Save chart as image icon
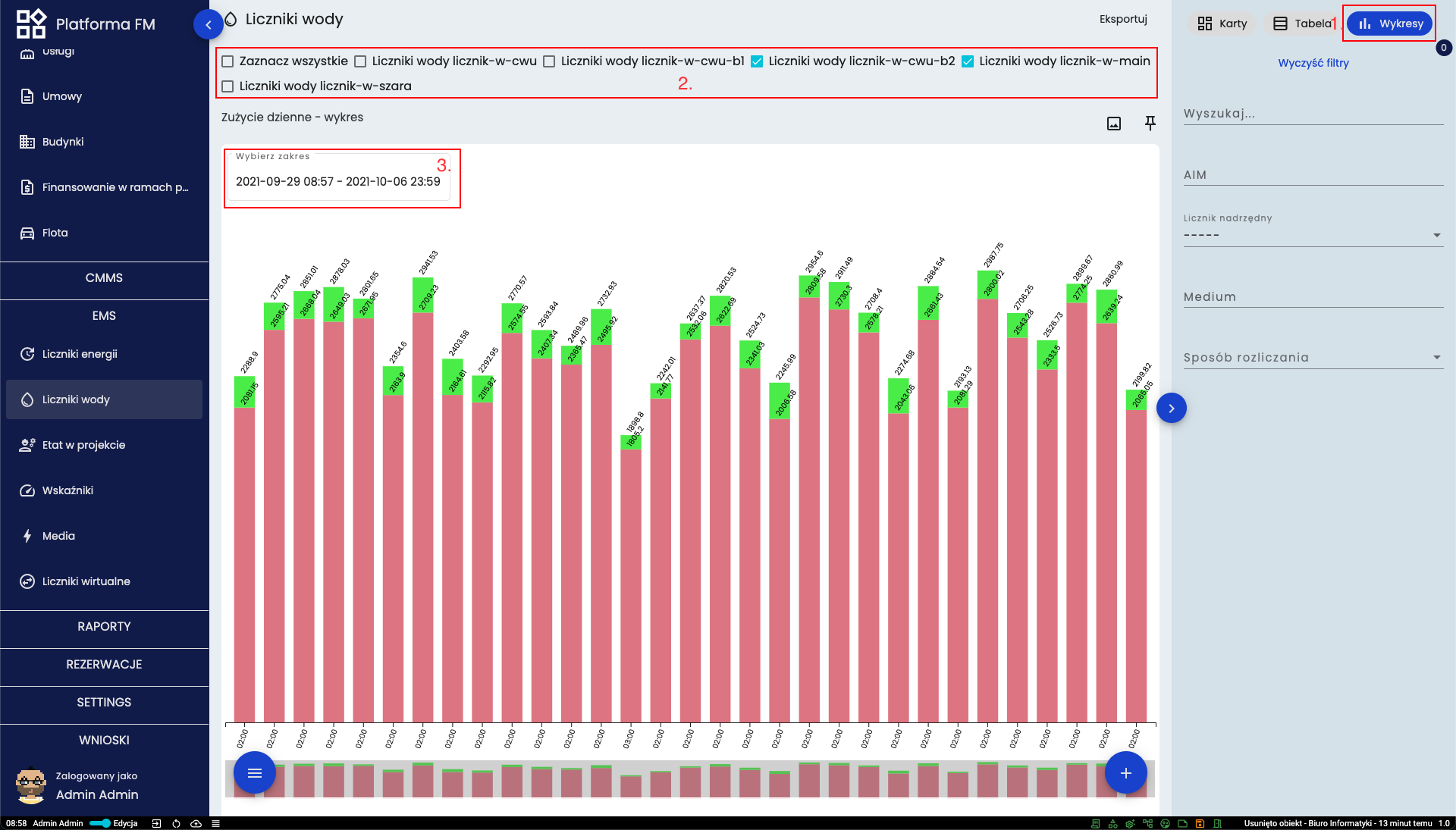 tap(1114, 124)
